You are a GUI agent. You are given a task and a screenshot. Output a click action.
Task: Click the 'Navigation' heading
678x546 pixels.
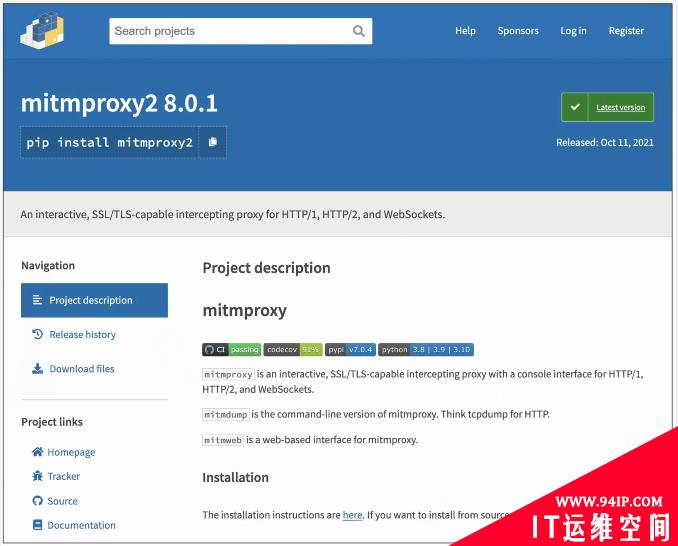pos(48,265)
